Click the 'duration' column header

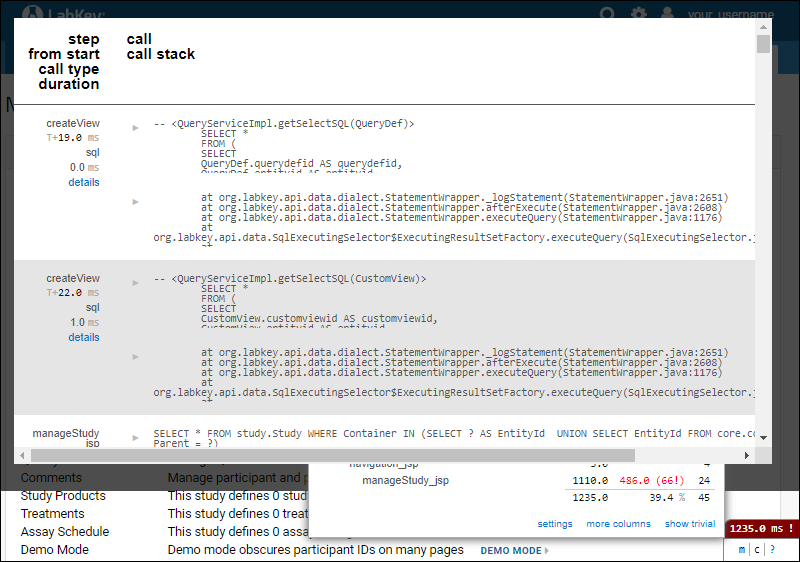[69, 84]
